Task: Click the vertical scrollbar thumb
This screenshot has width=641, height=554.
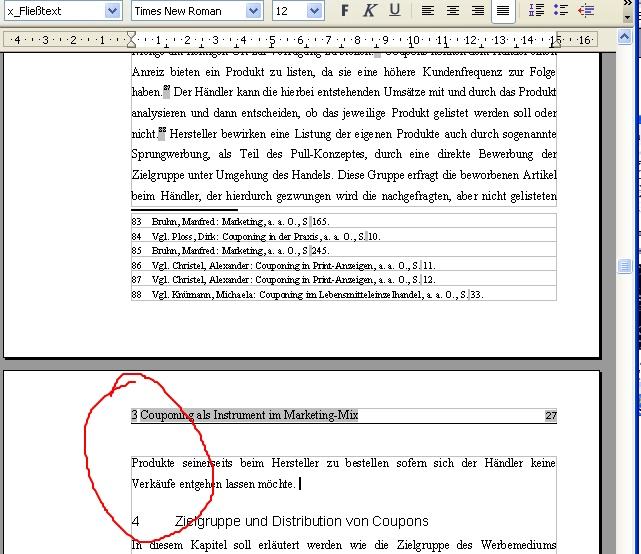Action: pyautogui.click(x=624, y=266)
